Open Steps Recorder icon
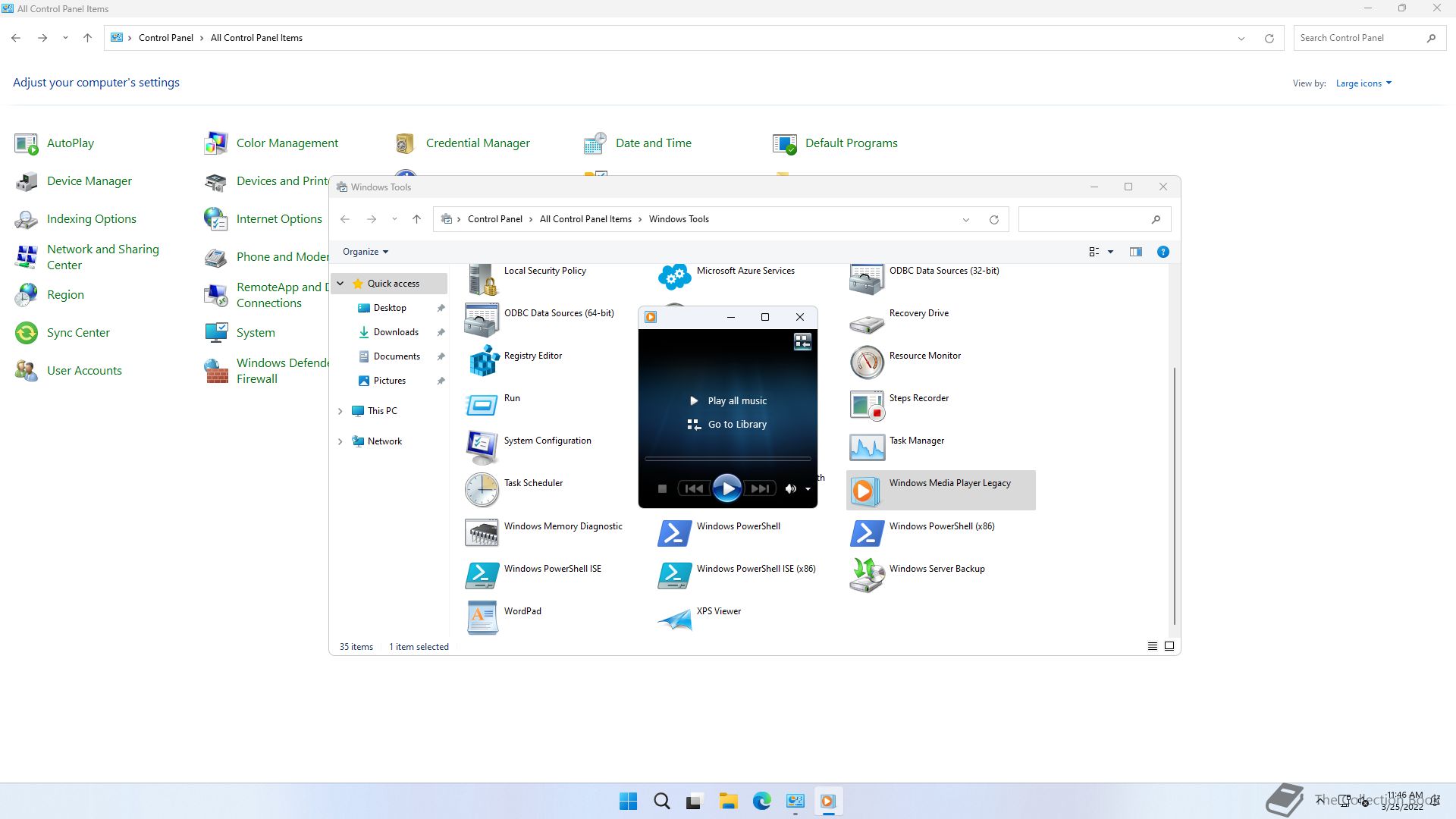This screenshot has height=819, width=1456. pos(867,404)
